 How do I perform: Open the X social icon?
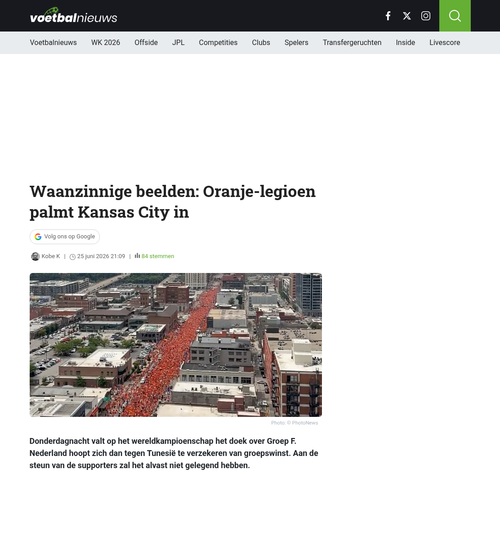407,16
